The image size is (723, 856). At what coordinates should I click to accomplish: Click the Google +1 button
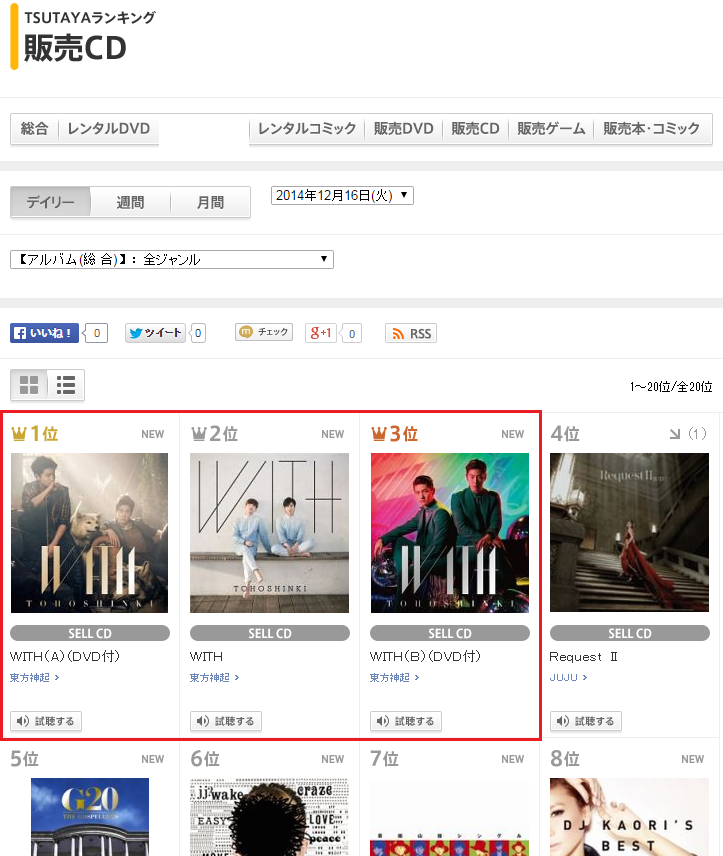(321, 333)
